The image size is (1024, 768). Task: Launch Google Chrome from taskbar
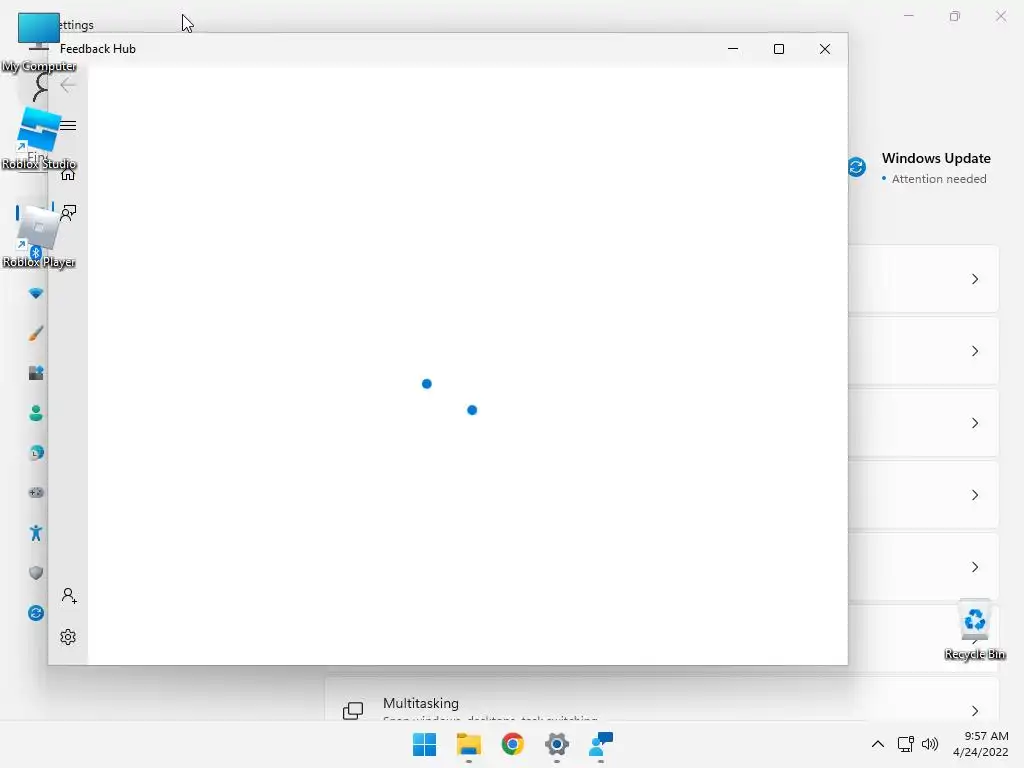(x=513, y=744)
